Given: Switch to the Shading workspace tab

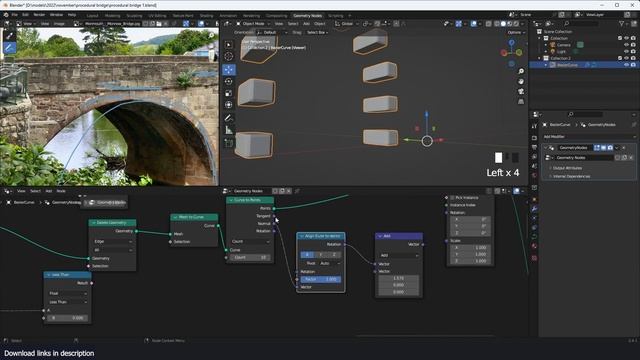Looking at the screenshot, I should point(207,16).
